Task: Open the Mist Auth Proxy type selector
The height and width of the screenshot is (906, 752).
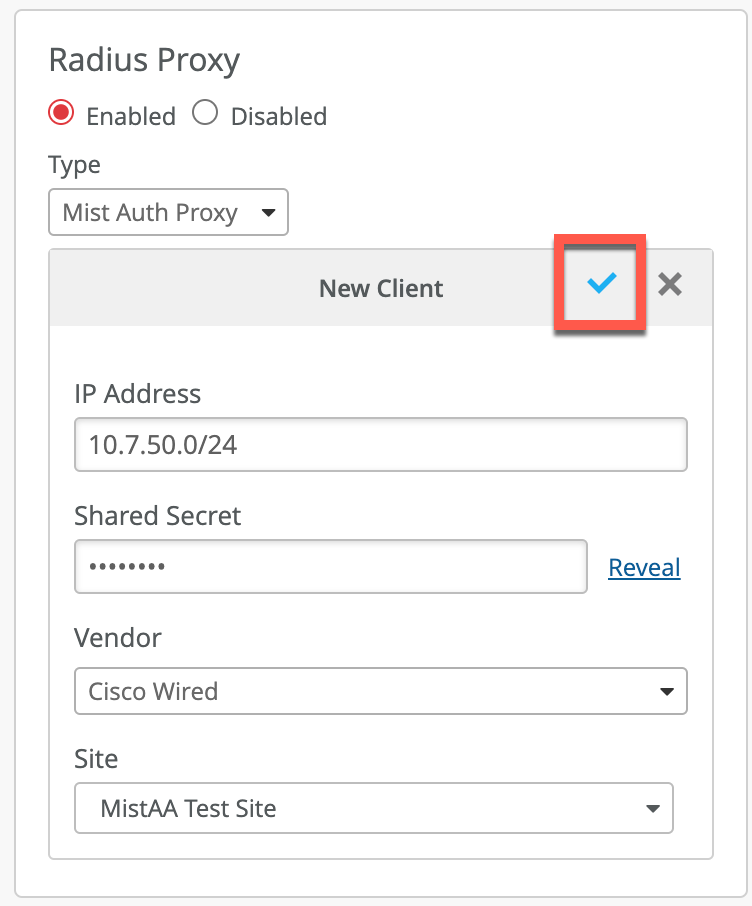Action: [168, 212]
